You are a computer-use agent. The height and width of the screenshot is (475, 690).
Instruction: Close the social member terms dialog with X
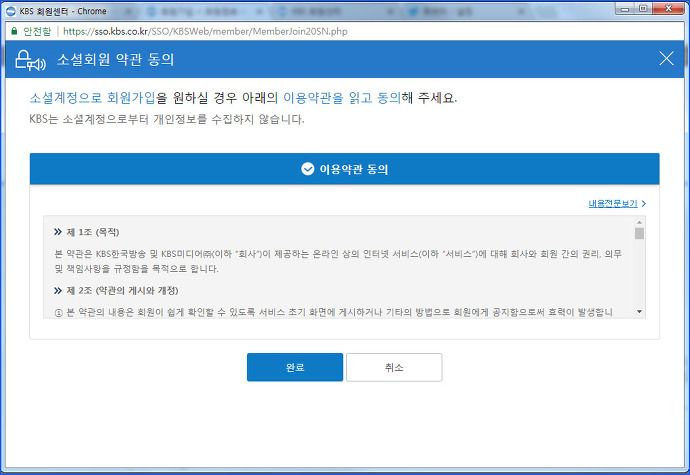[666, 58]
